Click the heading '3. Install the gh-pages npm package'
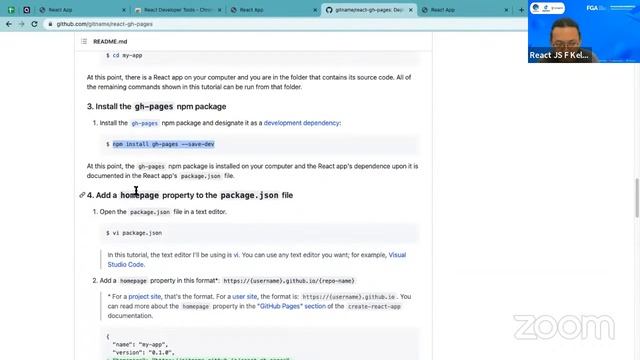This screenshot has height=360, width=640. click(x=156, y=107)
